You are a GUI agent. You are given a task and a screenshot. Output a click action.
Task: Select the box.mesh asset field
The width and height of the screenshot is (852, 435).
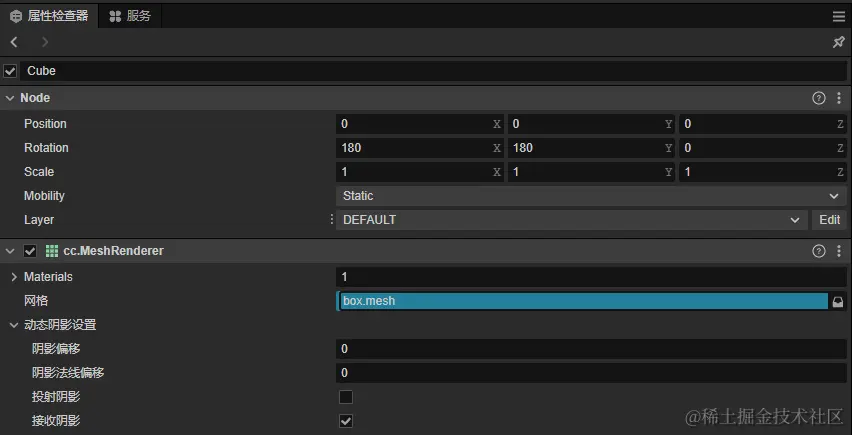pyautogui.click(x=583, y=301)
